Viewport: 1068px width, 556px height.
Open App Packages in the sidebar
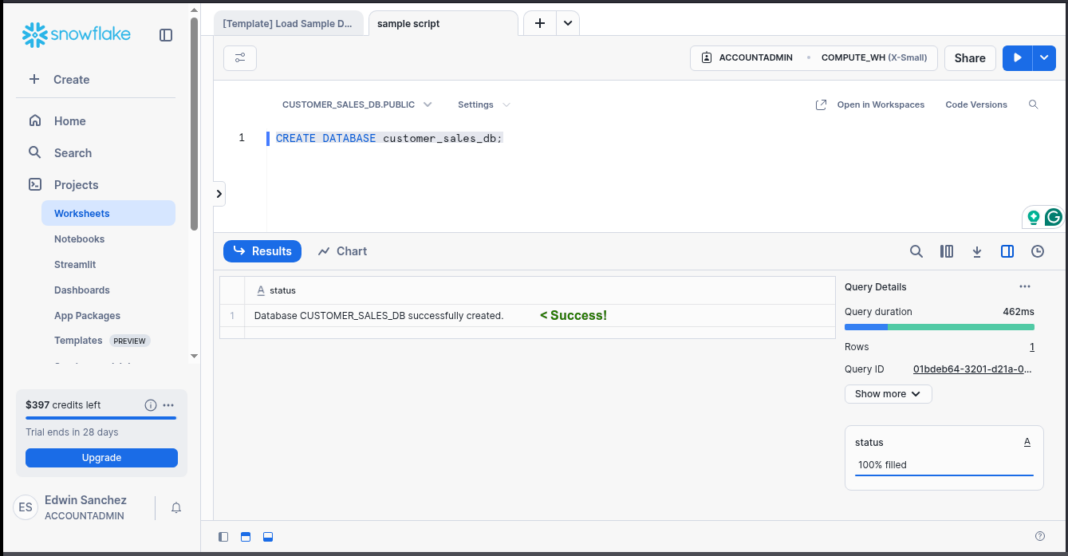[x=87, y=315]
